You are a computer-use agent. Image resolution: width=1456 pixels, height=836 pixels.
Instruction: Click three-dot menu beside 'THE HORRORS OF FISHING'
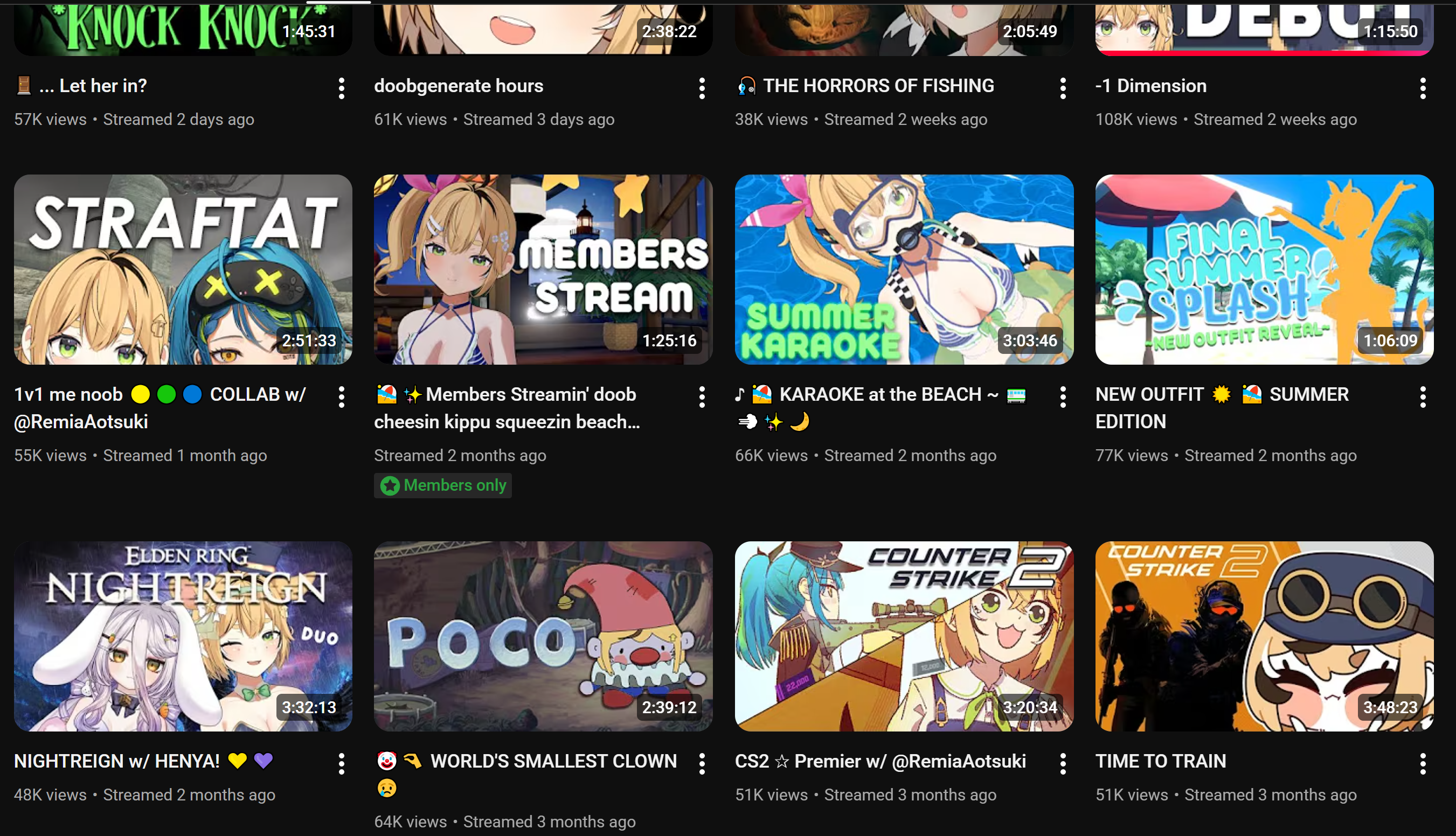tap(1063, 88)
